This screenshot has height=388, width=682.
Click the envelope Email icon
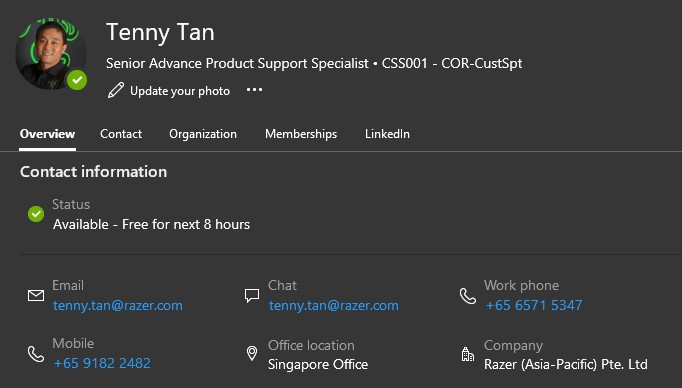tap(36, 295)
